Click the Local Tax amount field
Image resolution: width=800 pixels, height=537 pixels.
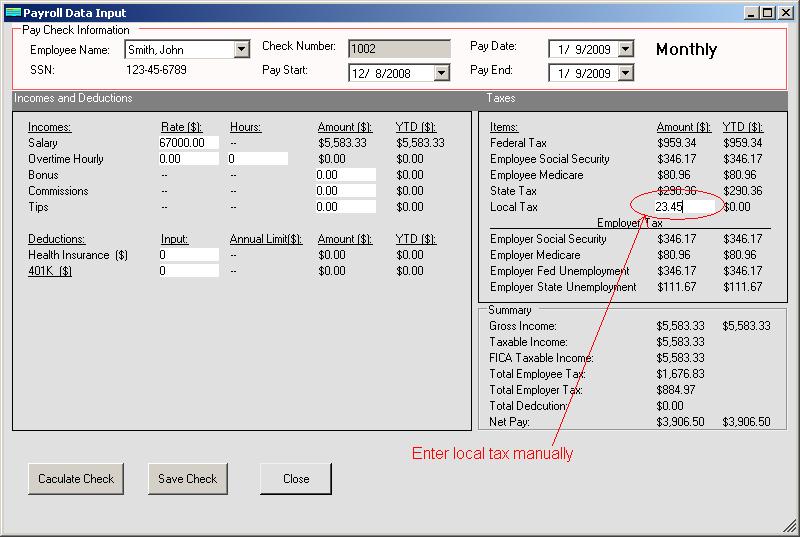point(685,207)
